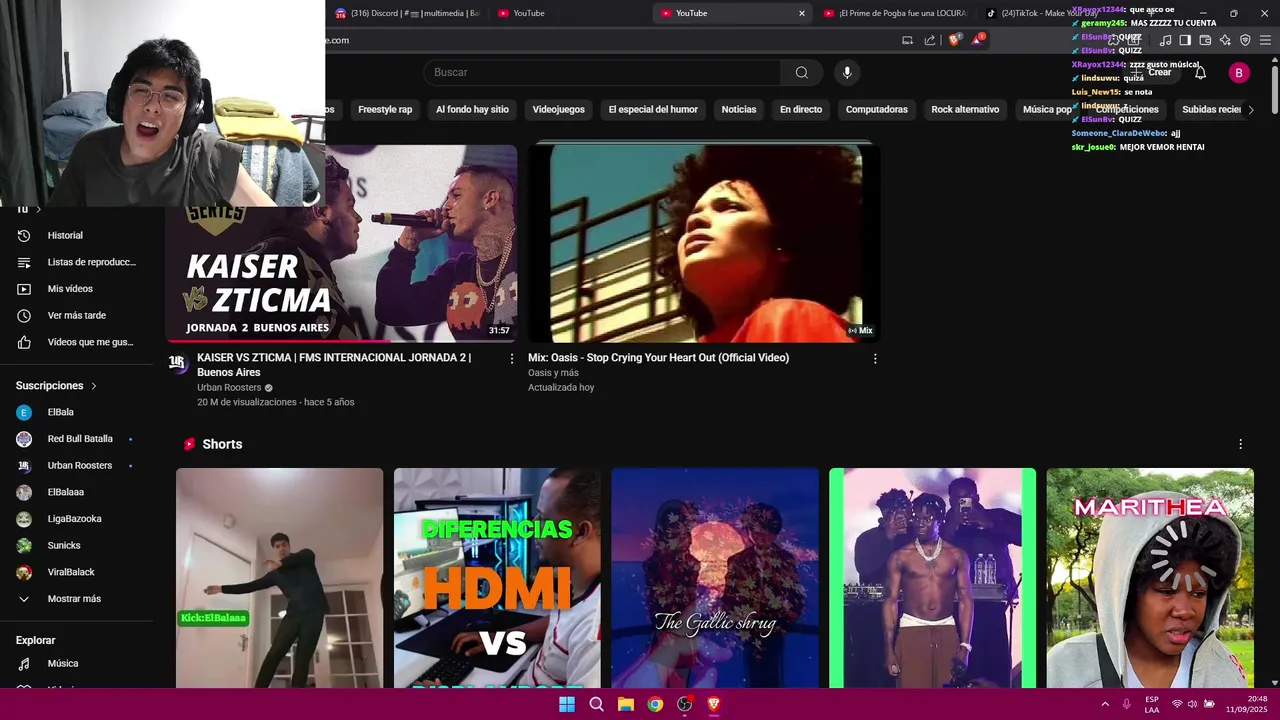Select the Rock alternativo chip
1280x720 pixels.
pyautogui.click(x=965, y=110)
